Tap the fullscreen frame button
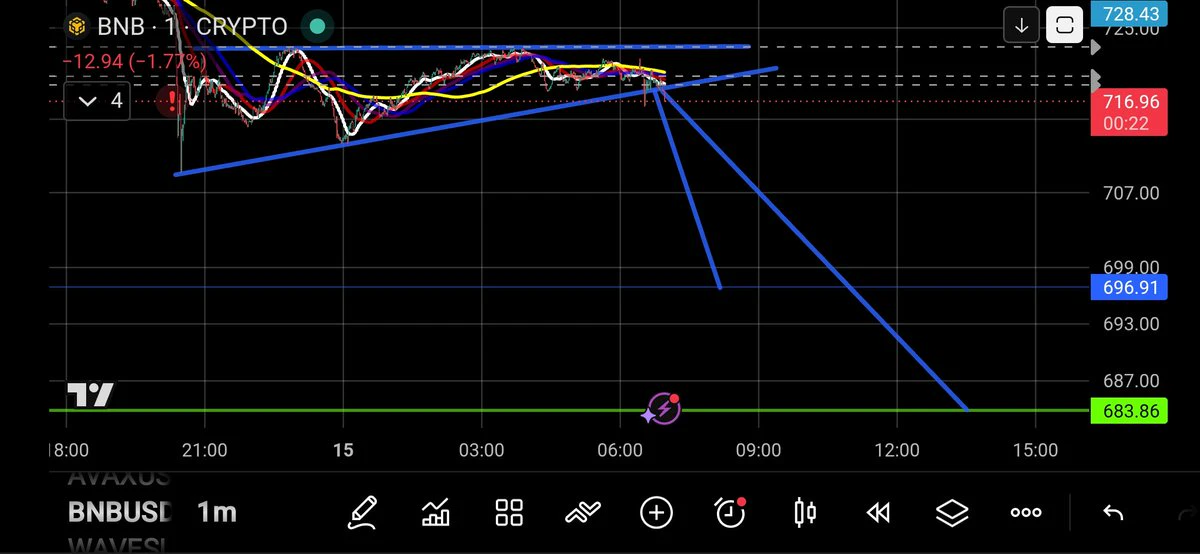This screenshot has width=1200, height=554. [1065, 26]
